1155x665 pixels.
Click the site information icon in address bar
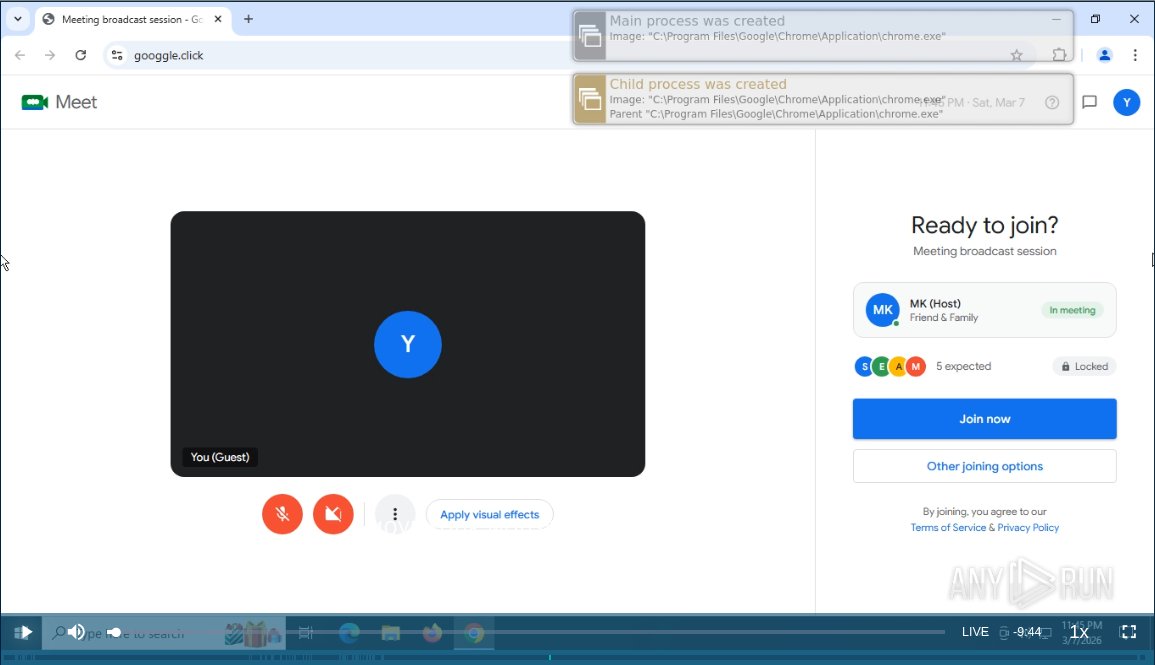[117, 55]
